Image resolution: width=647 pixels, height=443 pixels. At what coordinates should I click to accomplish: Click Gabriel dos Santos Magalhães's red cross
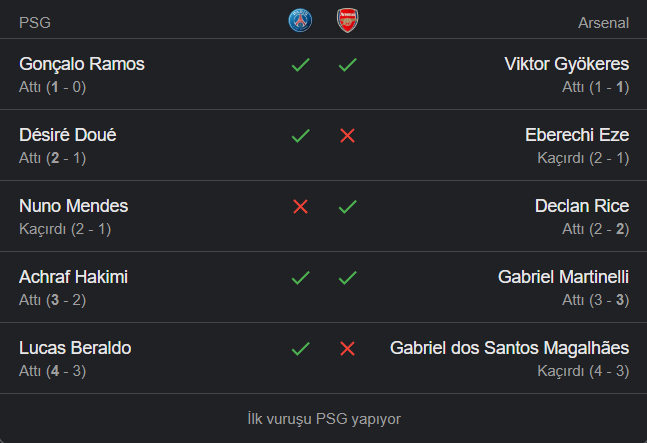pos(347,349)
